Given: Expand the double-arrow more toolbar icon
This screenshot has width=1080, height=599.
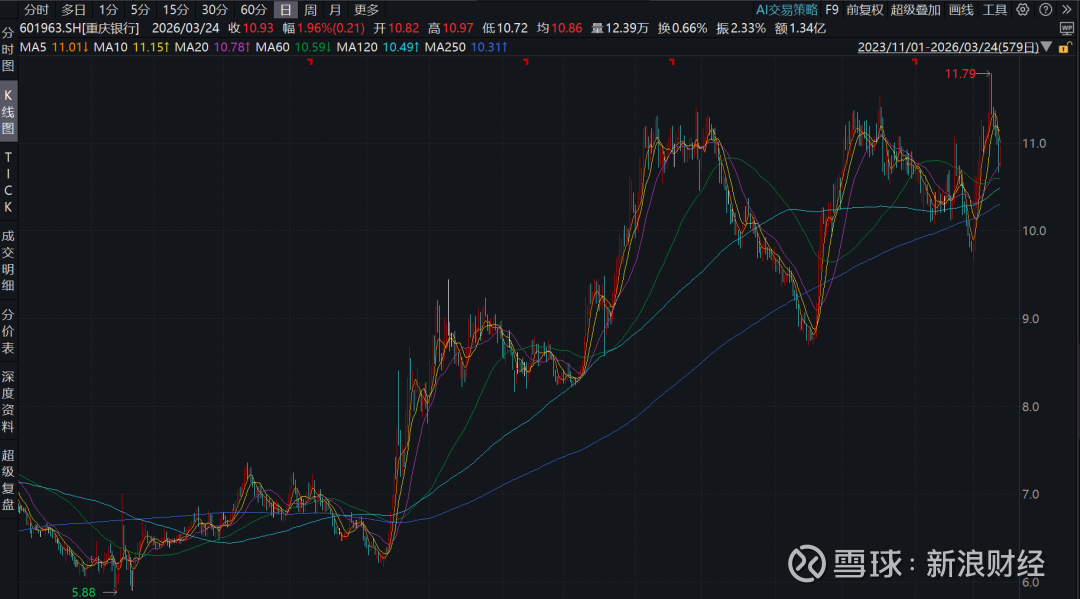Looking at the screenshot, I should click(1066, 10).
